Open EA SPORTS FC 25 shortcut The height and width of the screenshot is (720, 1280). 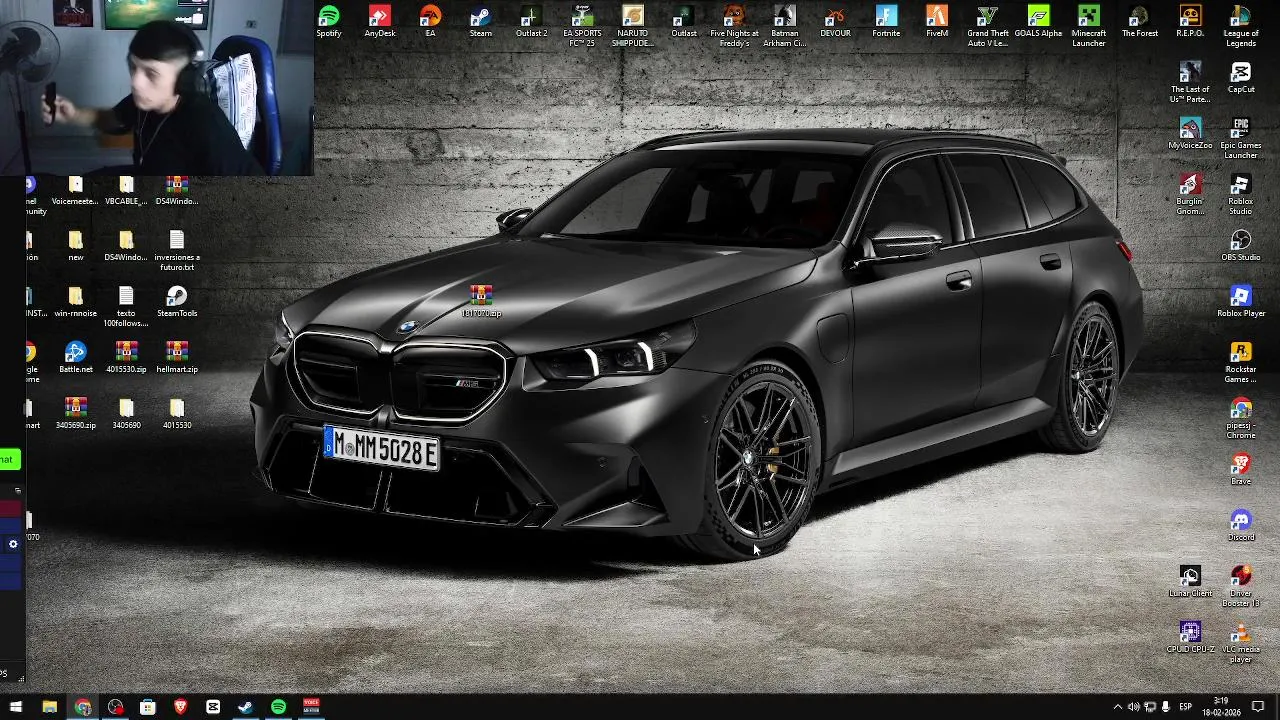coord(582,26)
